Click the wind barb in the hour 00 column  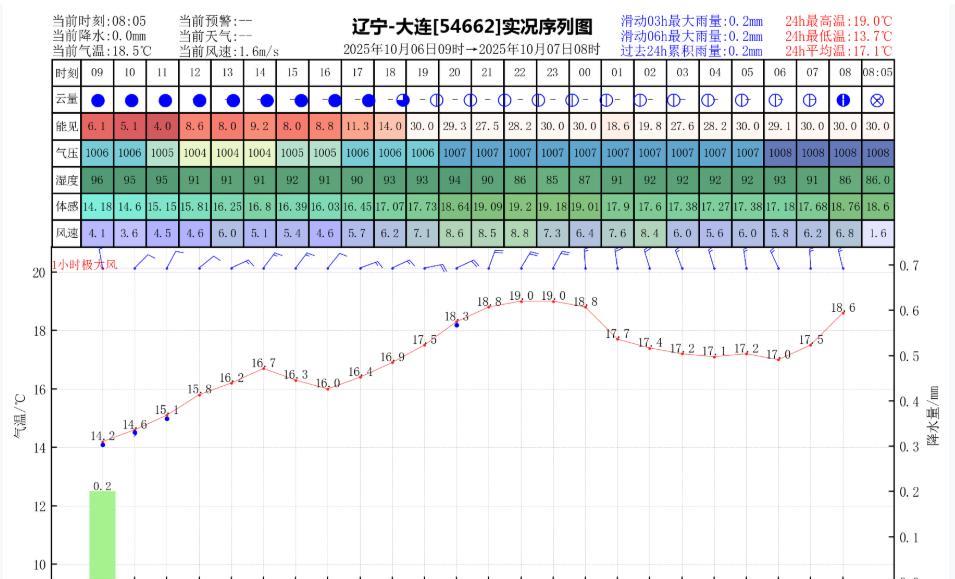(586, 259)
